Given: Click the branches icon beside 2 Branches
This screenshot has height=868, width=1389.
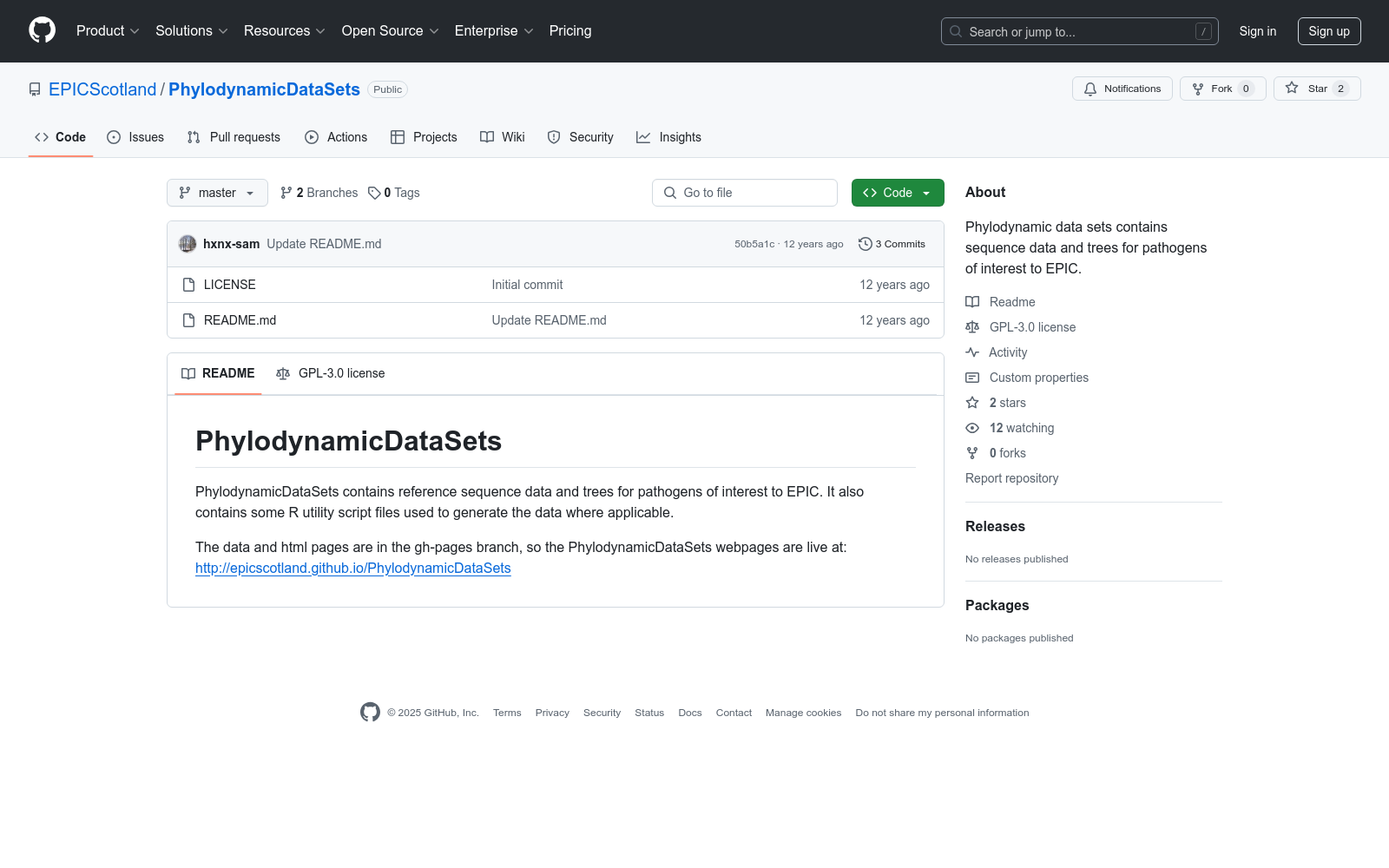Looking at the screenshot, I should coord(286,193).
